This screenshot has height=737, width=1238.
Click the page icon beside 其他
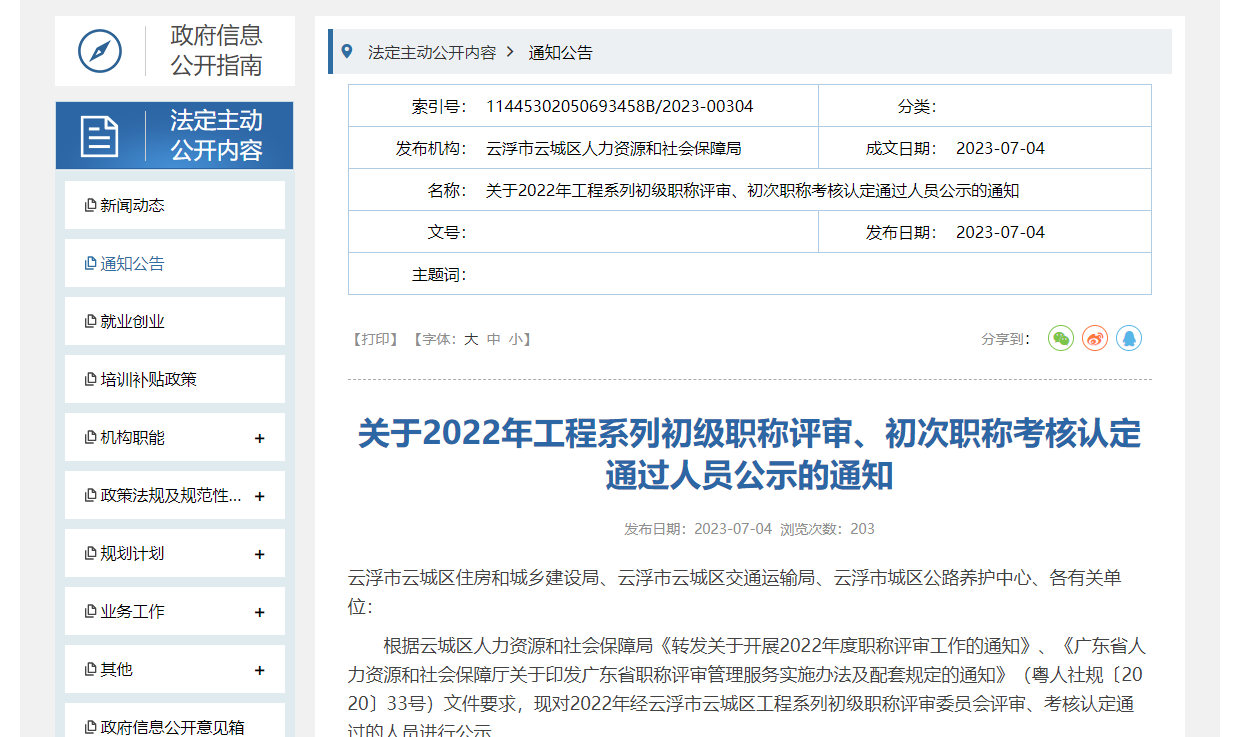pos(91,670)
